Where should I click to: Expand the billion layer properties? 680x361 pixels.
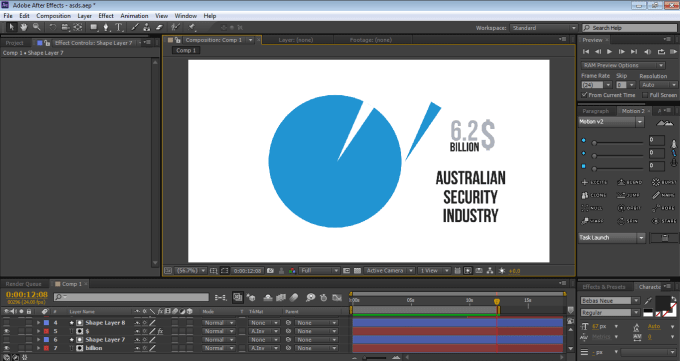pos(38,348)
